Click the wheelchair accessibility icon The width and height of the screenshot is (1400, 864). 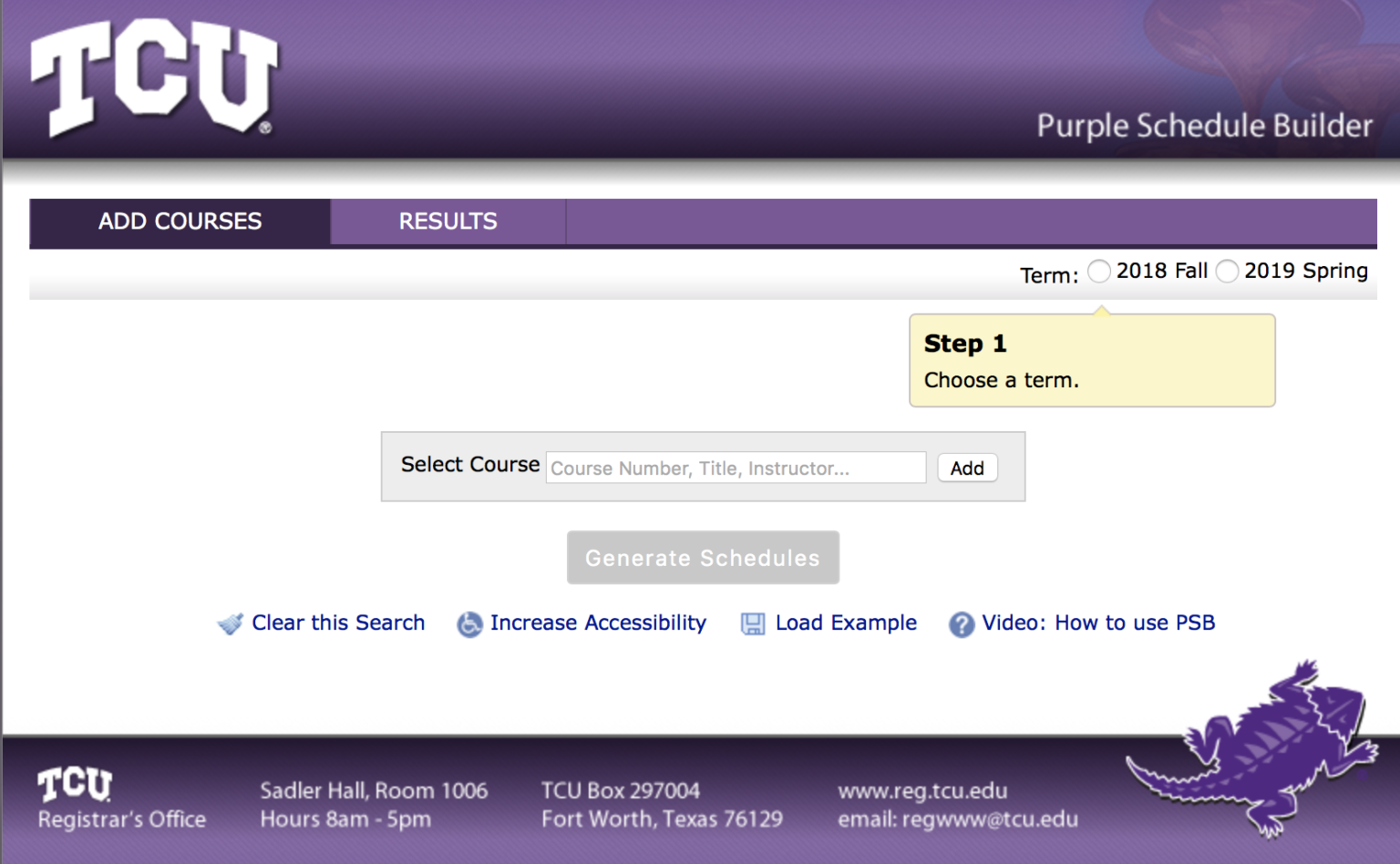coord(468,625)
